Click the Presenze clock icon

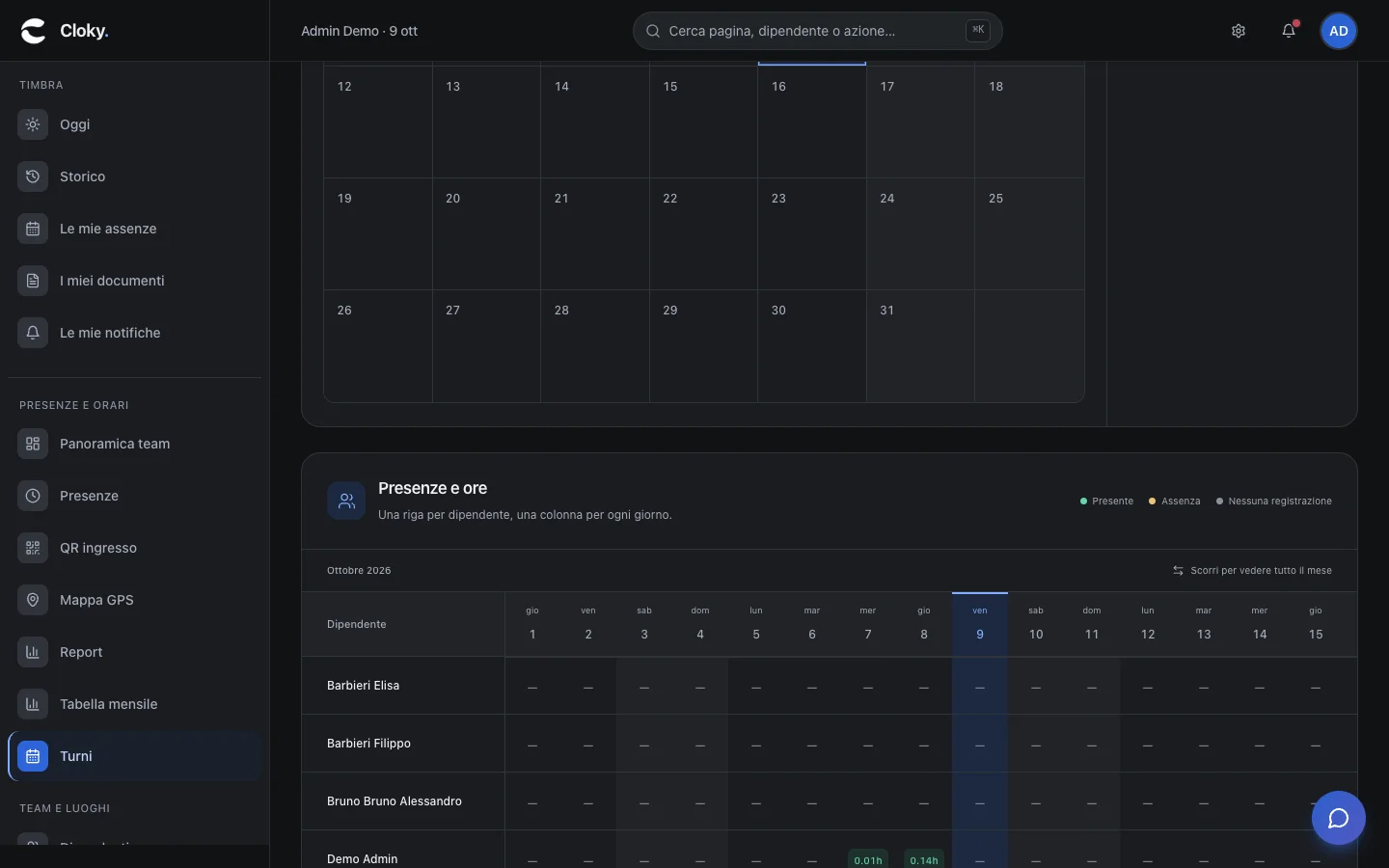point(33,496)
